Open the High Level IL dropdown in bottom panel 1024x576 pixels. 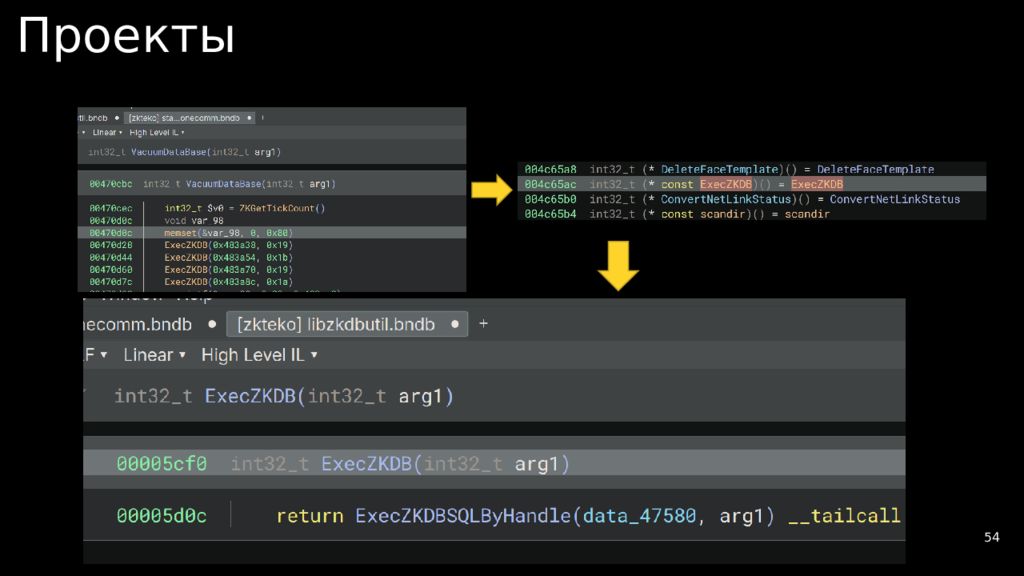(259, 355)
